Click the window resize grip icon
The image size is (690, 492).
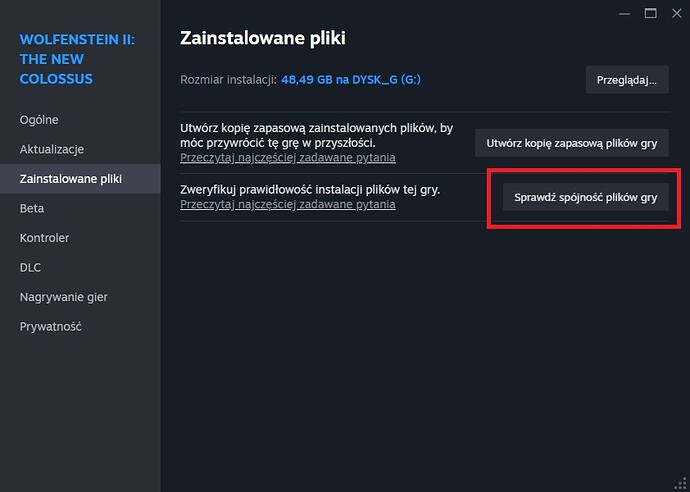tap(681, 483)
